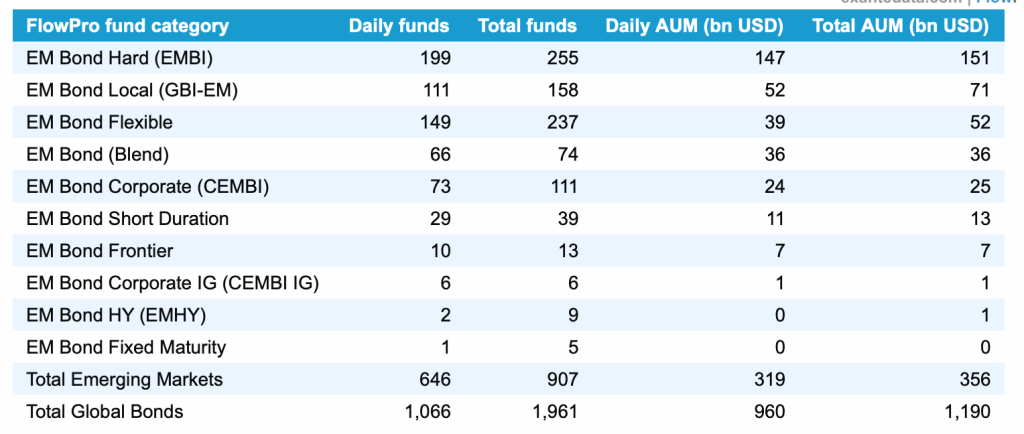Click the Total AUM (bn USD) header
Viewport: 1024px width, 434px height.
900,26
